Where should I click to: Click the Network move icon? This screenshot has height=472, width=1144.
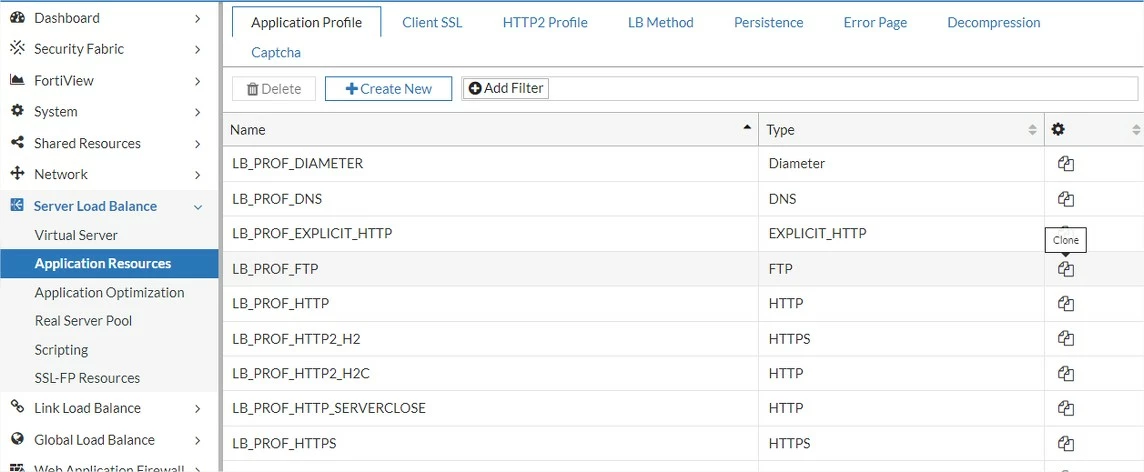click(18, 174)
